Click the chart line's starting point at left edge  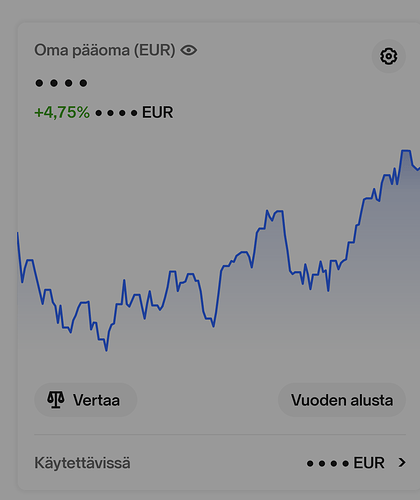(18, 233)
